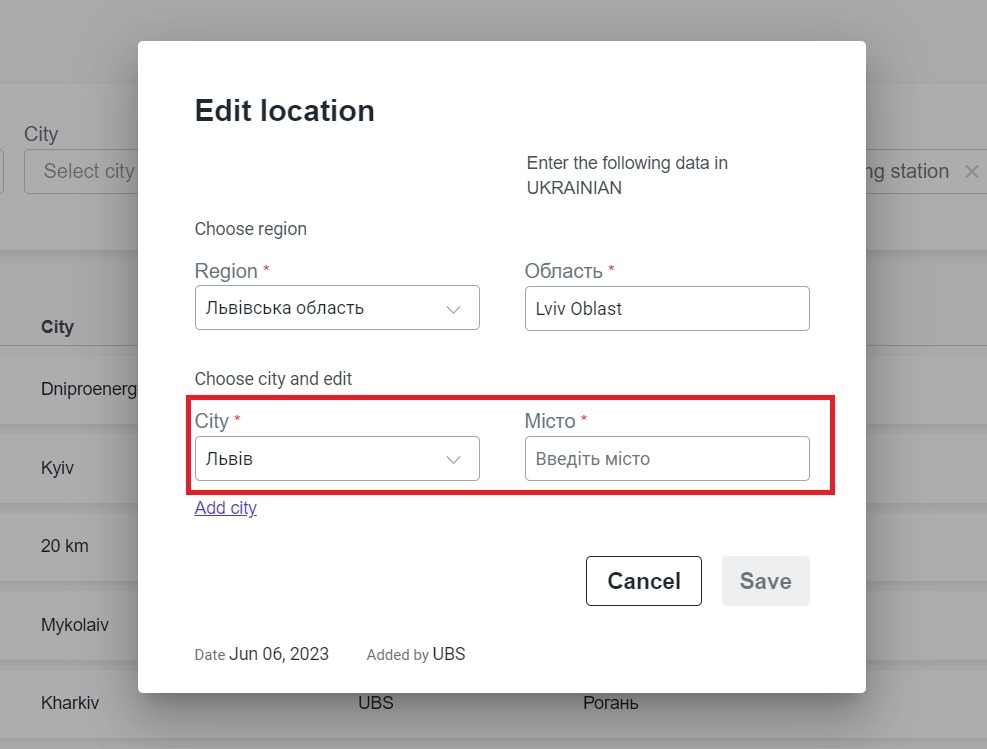Click the Add city link

click(x=225, y=508)
